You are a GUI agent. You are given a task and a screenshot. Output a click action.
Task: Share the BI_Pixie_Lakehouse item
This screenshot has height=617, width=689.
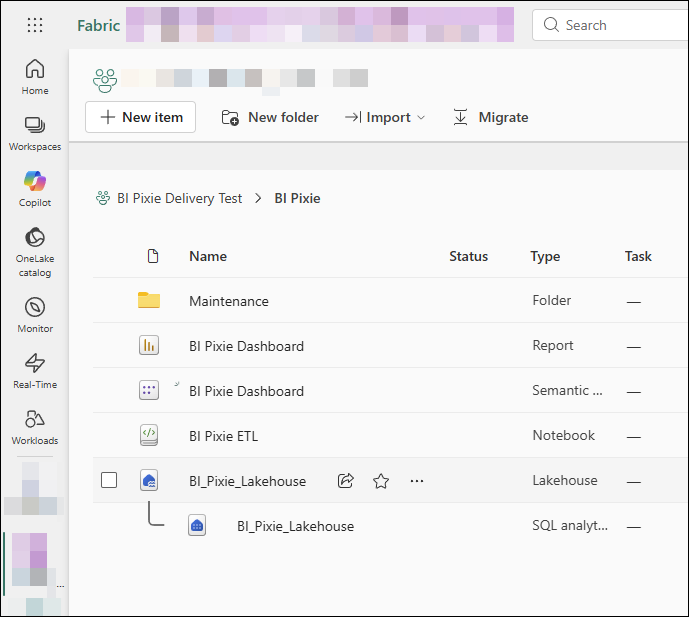pos(346,481)
